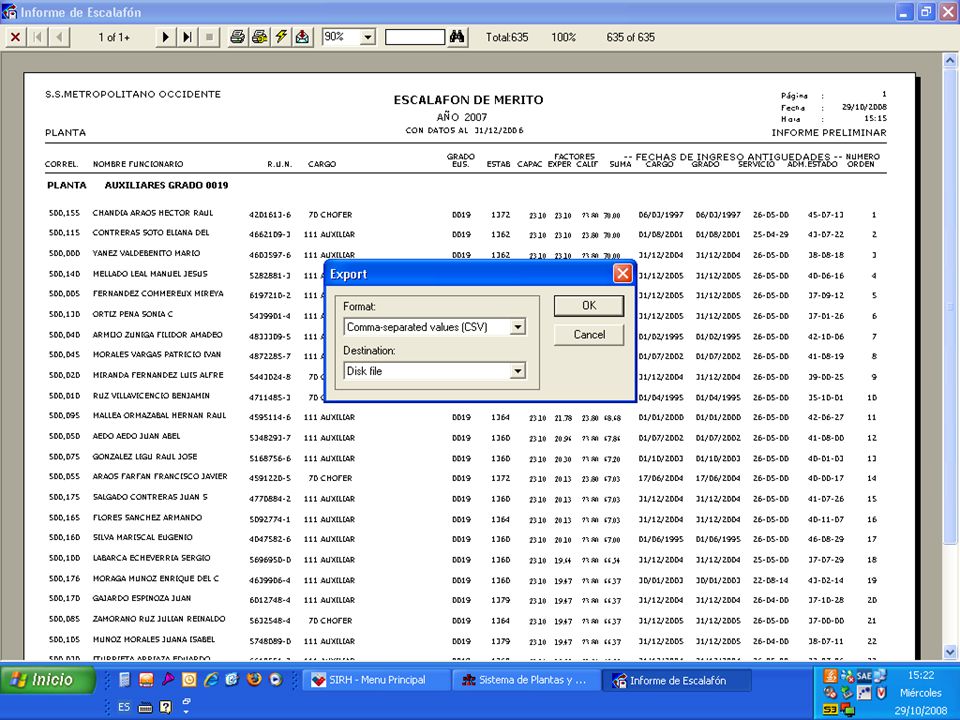Launch Internet Explorer from quick launch

coord(211,680)
